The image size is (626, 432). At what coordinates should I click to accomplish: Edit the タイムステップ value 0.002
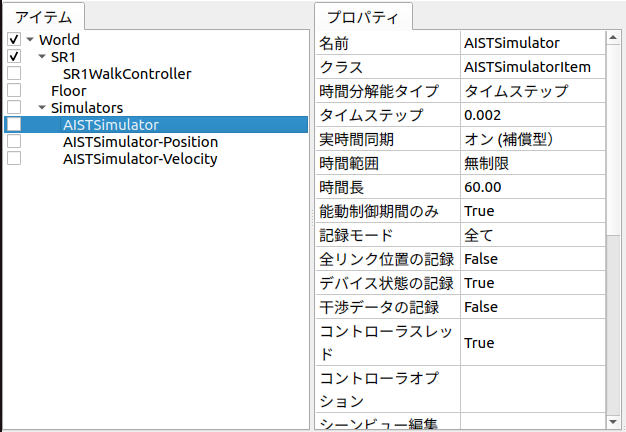point(533,115)
